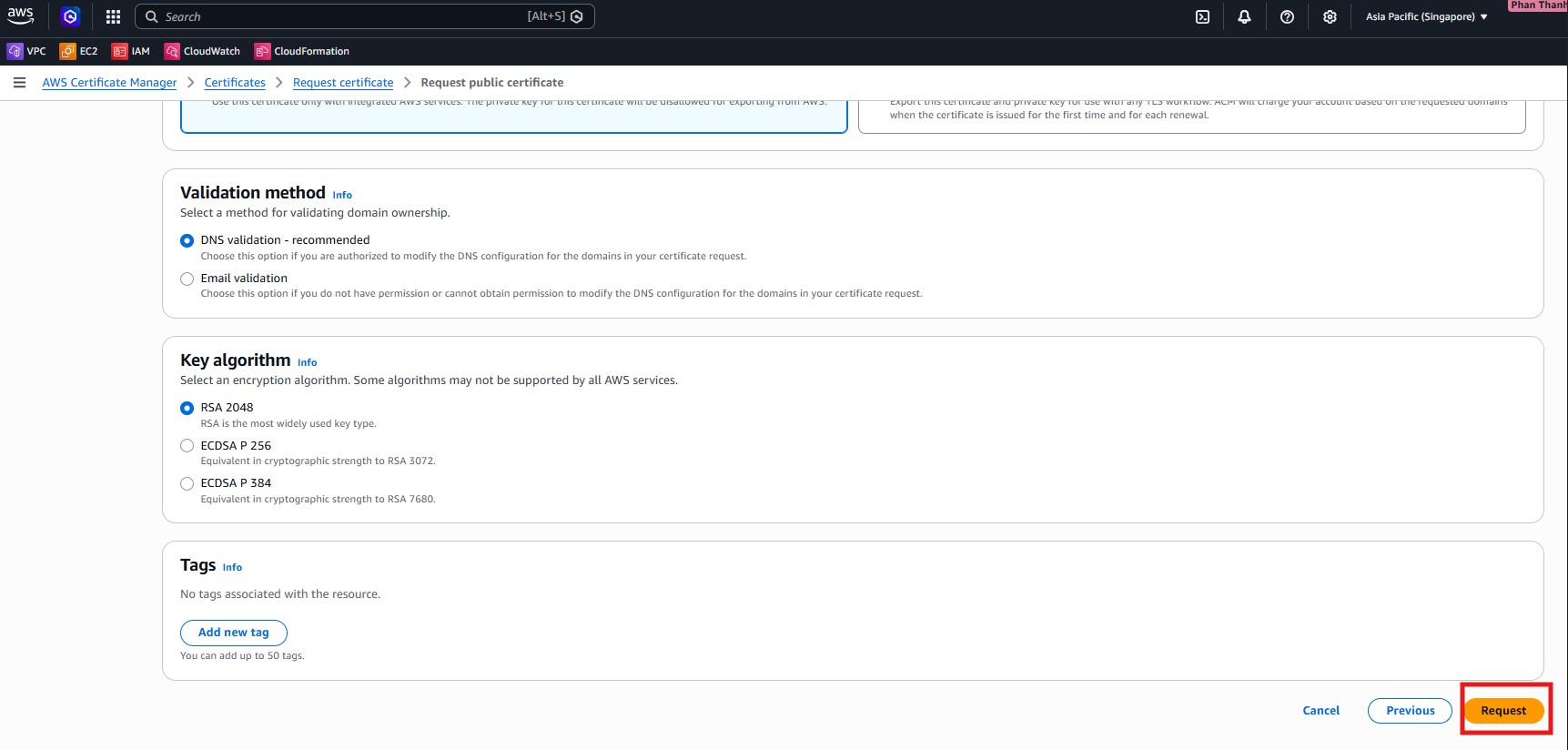This screenshot has width=1568, height=750.
Task: Open the Info link beside Key algorithm
Action: tap(308, 362)
